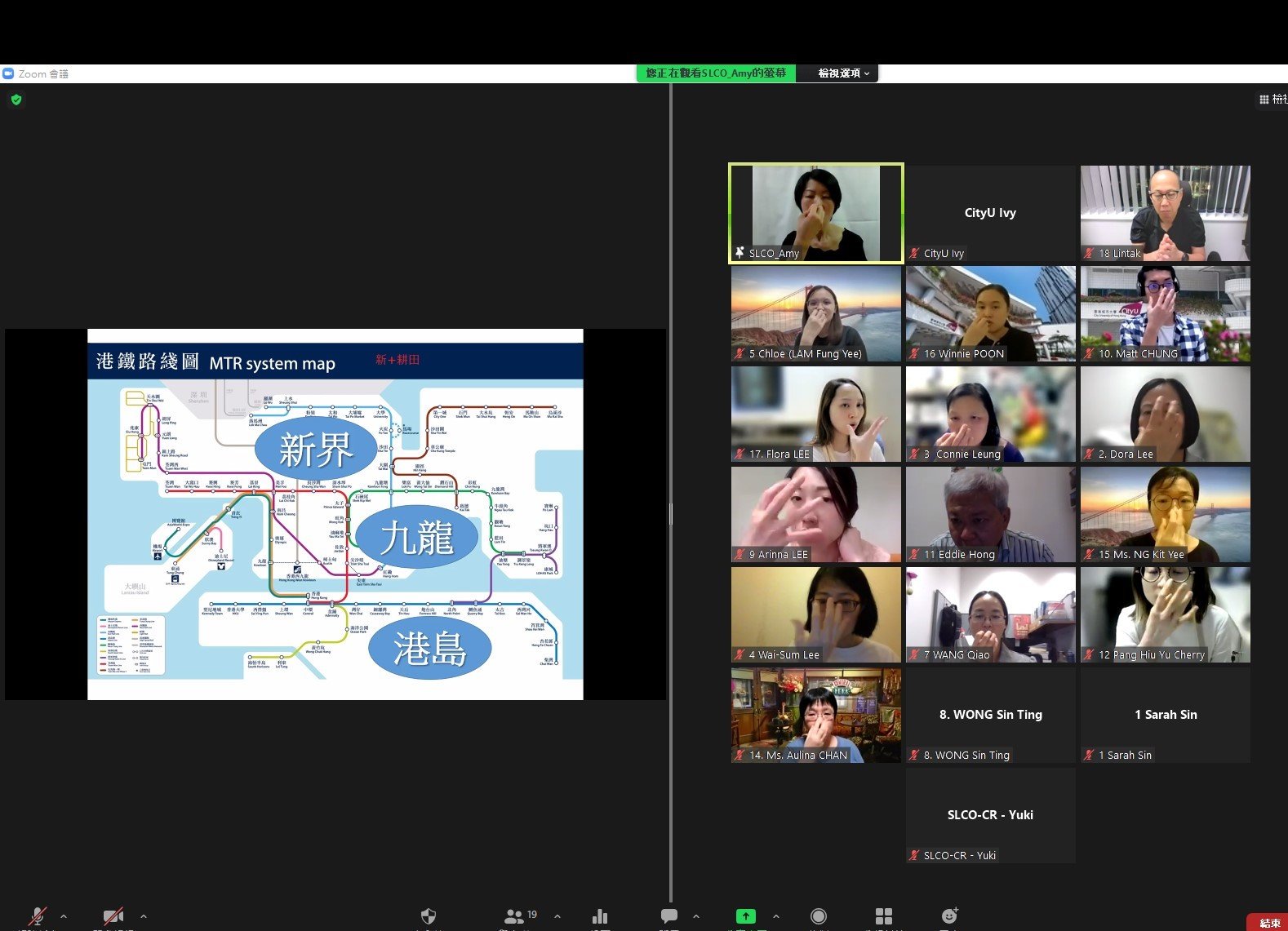Select the 12 Pang Hiu Yu Cherry tile
This screenshot has height=931, width=1288.
click(x=1166, y=615)
